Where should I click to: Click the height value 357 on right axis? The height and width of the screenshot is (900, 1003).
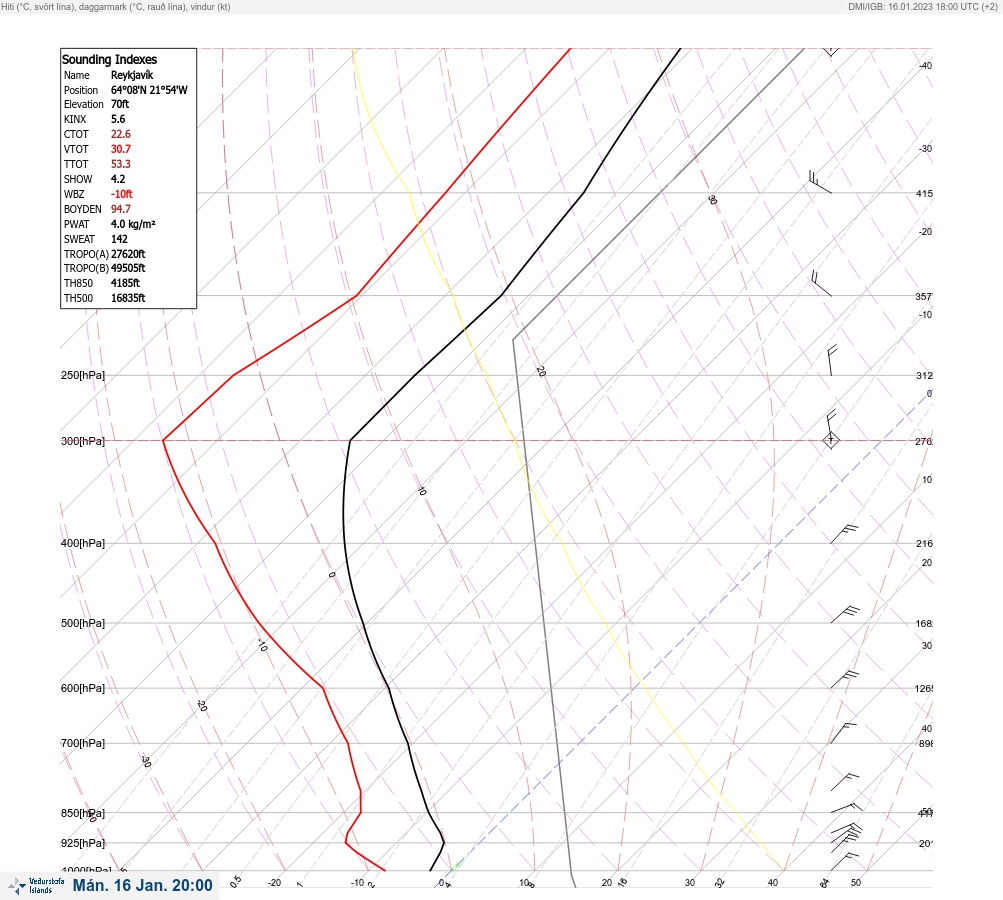click(x=924, y=296)
